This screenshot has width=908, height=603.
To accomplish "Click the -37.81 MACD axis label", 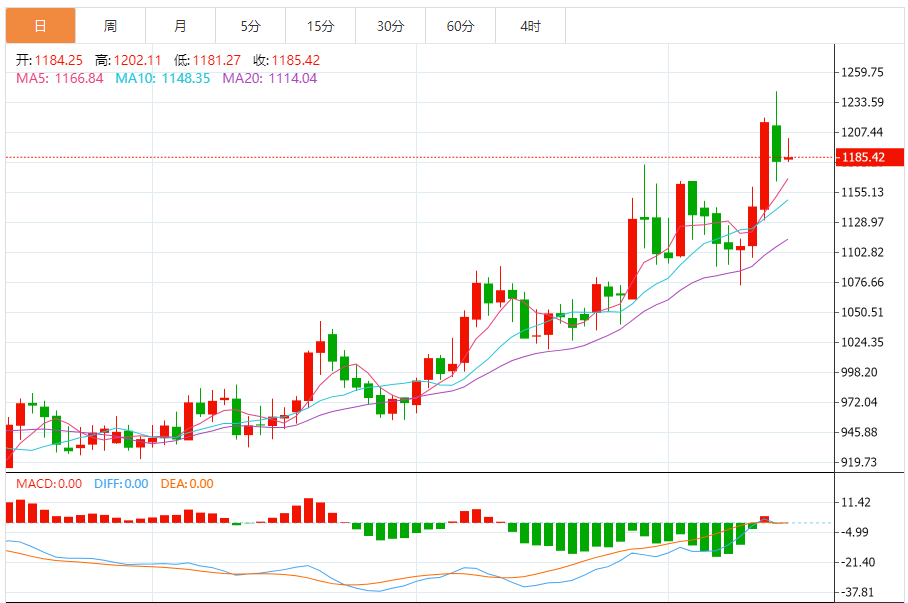I will (x=856, y=593).
